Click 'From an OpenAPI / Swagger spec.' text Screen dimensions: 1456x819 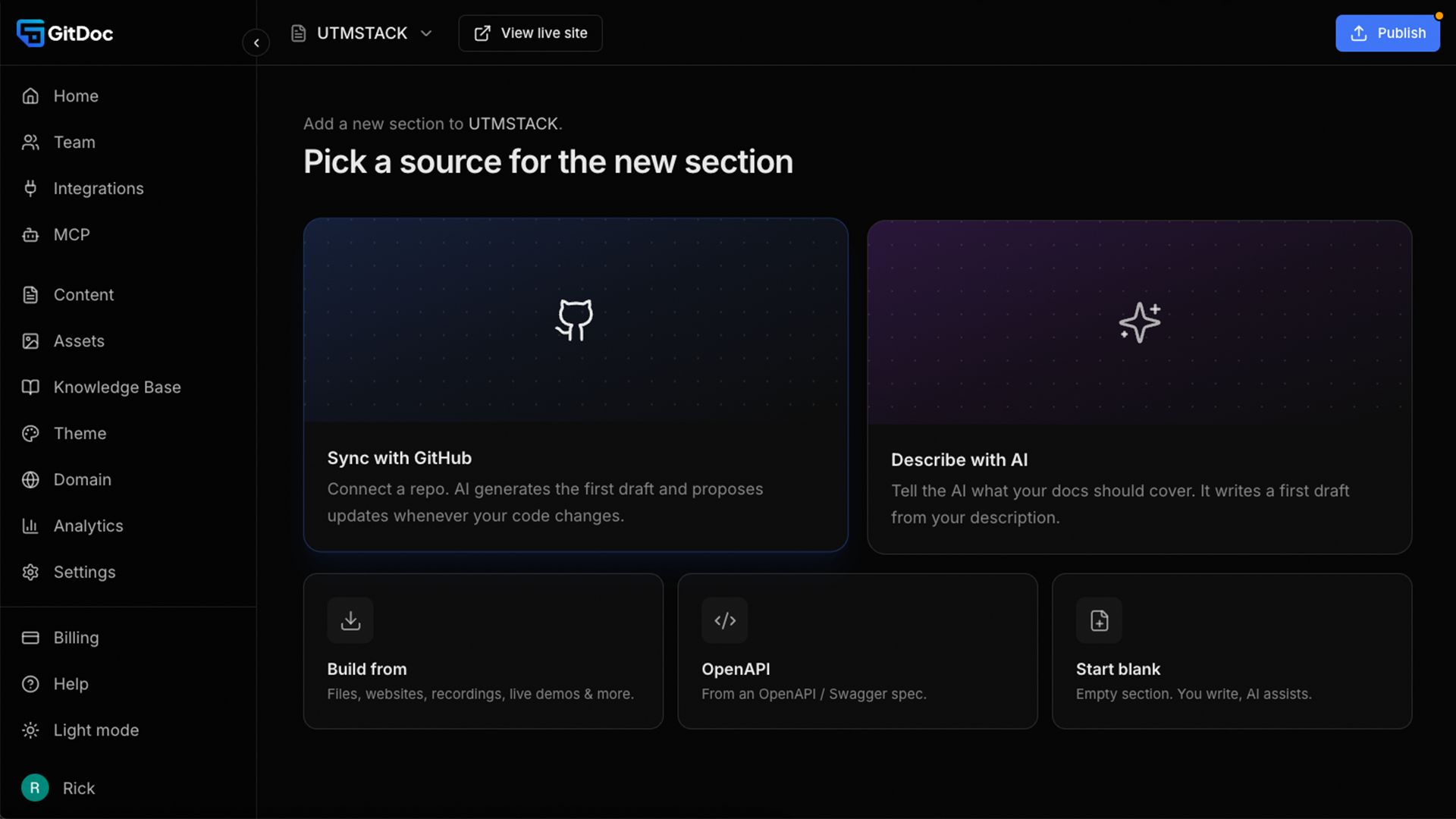point(814,694)
